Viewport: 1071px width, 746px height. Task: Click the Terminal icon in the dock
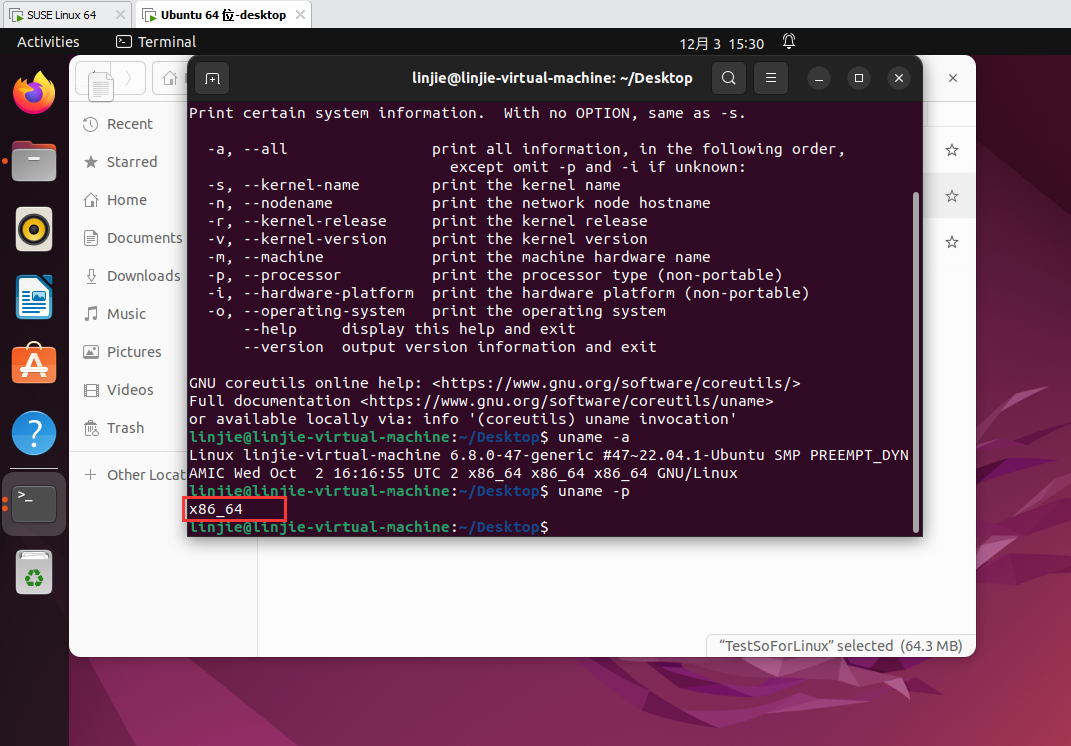(33, 503)
